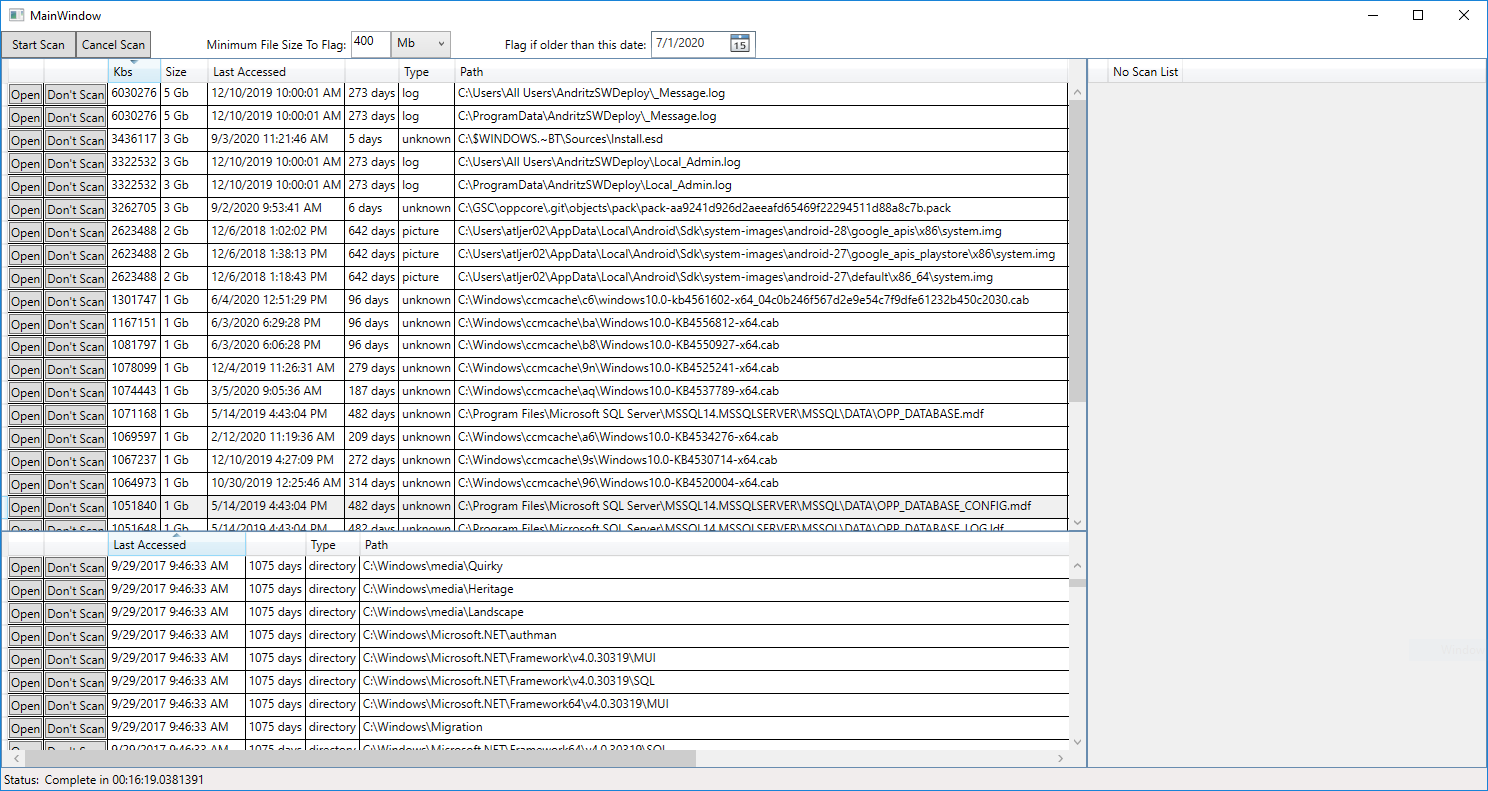Sort directories by Last Accessed header
Viewport: 1488px width, 791px height.
point(177,545)
